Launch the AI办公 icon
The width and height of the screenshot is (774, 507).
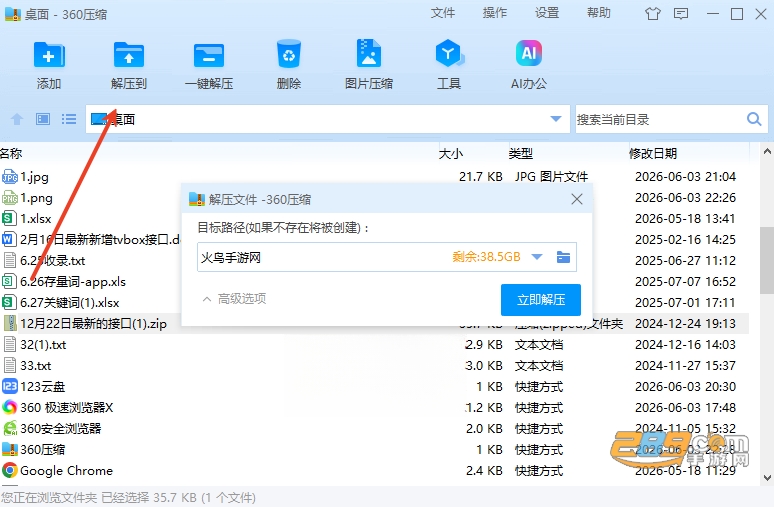click(x=529, y=53)
